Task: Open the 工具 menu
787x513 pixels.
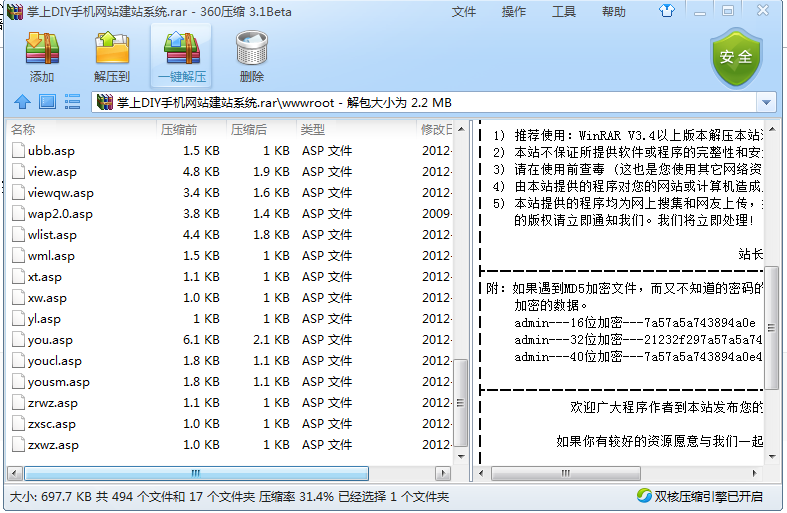Action: [x=564, y=12]
